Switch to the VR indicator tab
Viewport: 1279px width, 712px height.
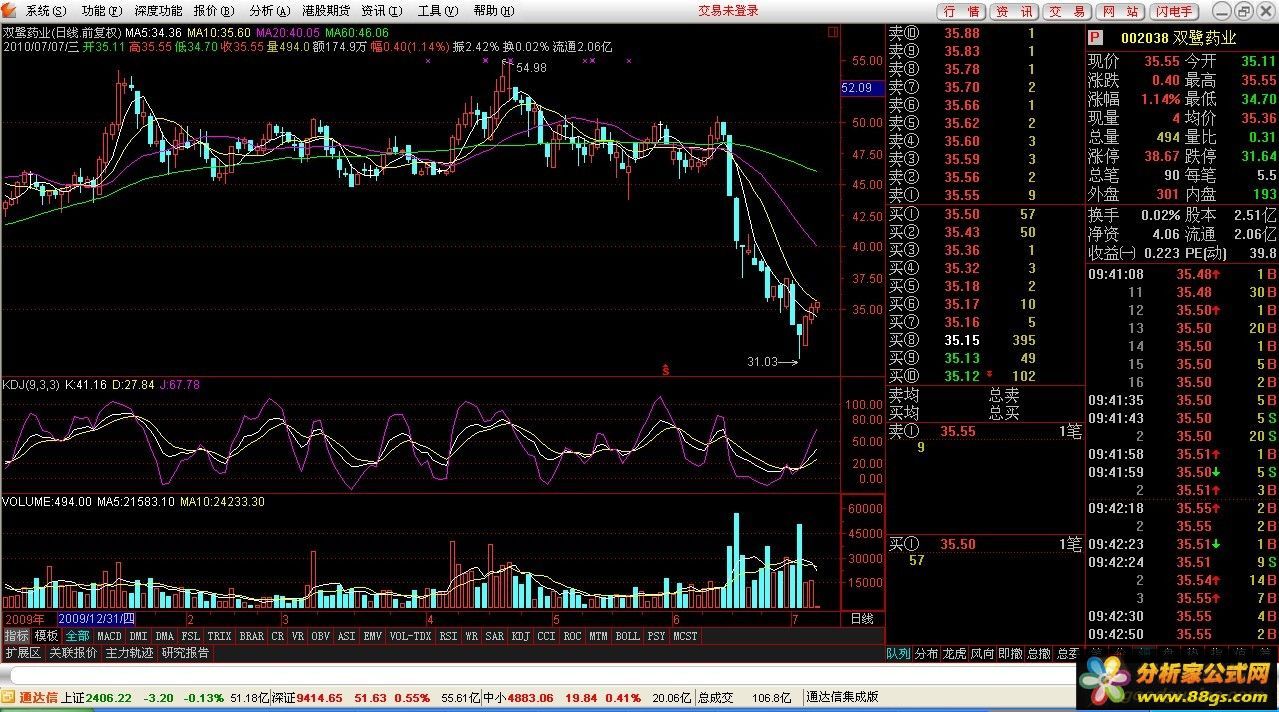pyautogui.click(x=298, y=636)
